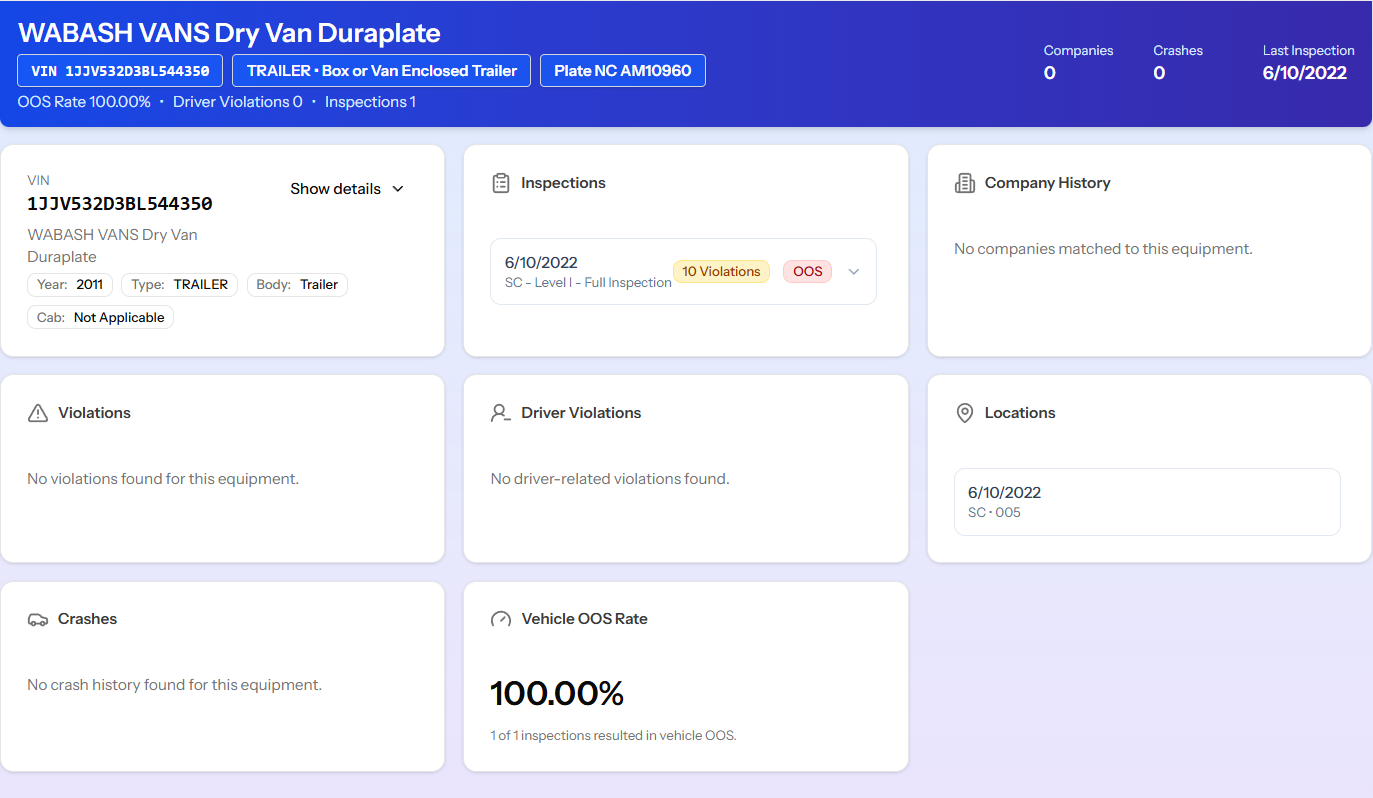Click the Body Trailer tag
1373x798 pixels.
(x=297, y=285)
